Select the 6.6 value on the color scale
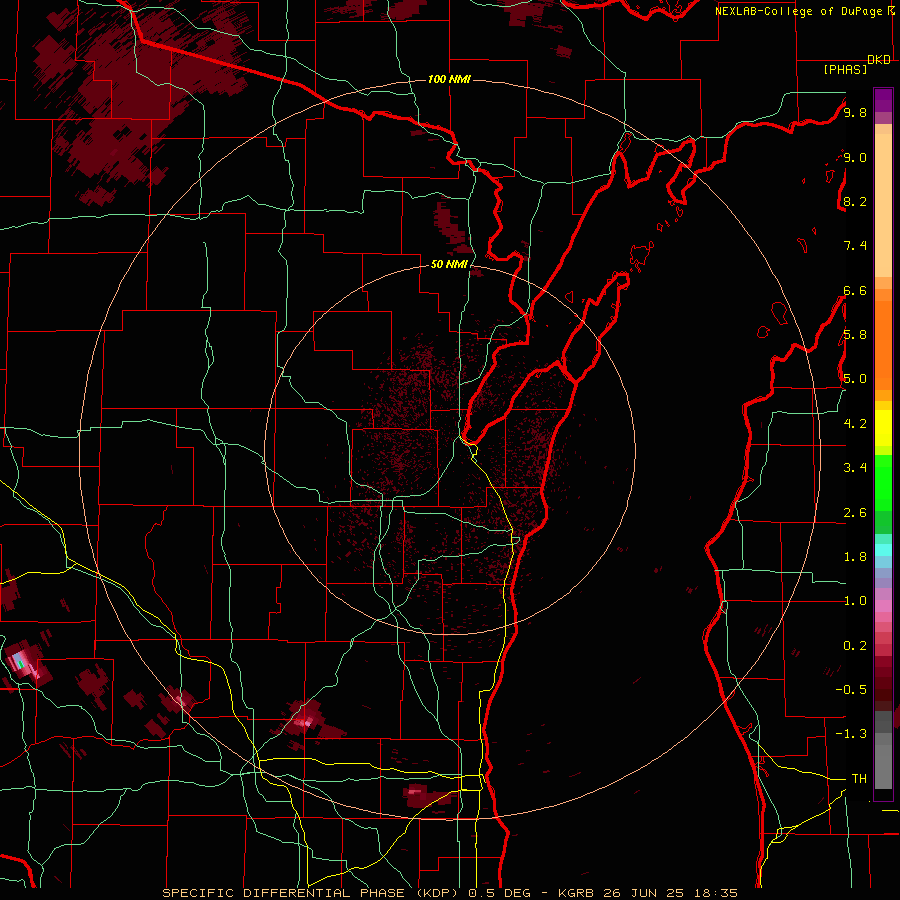Image resolution: width=900 pixels, height=900 pixels. click(855, 290)
